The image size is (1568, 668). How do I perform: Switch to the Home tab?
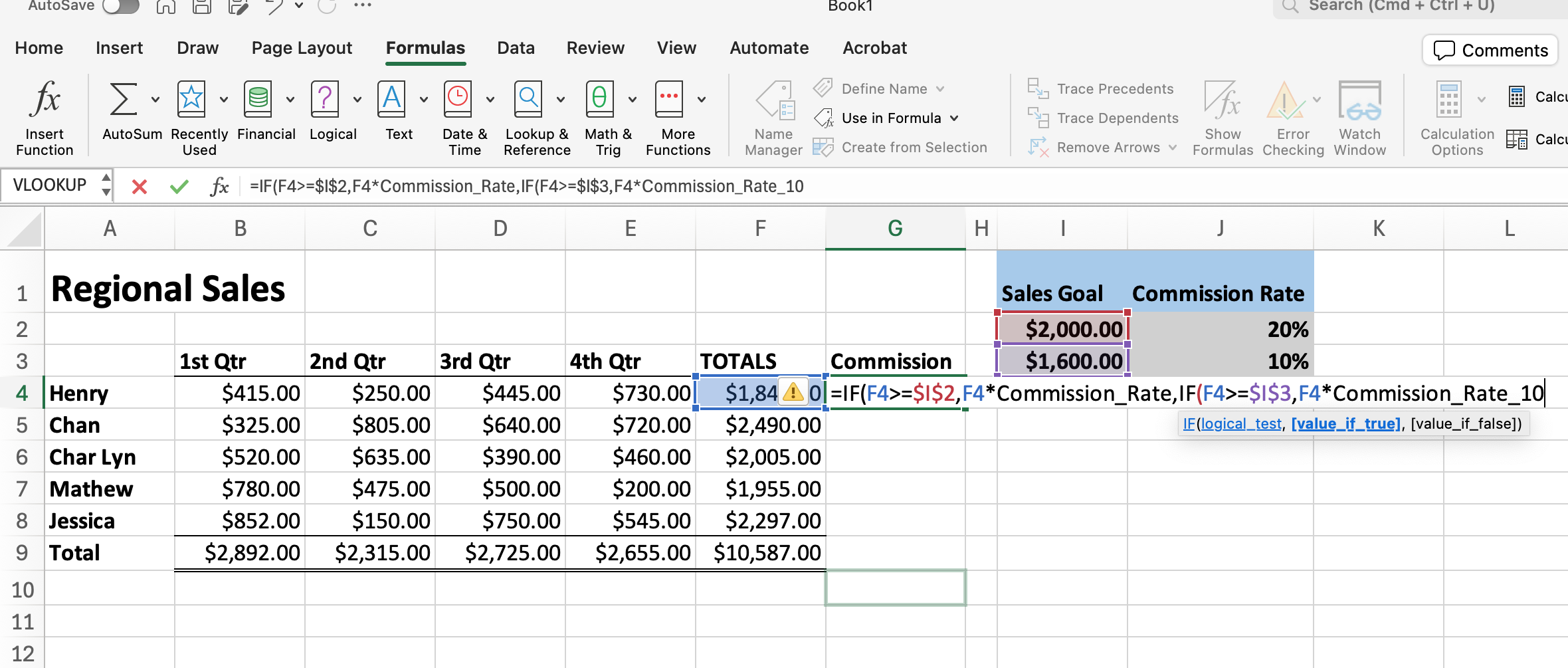point(39,48)
